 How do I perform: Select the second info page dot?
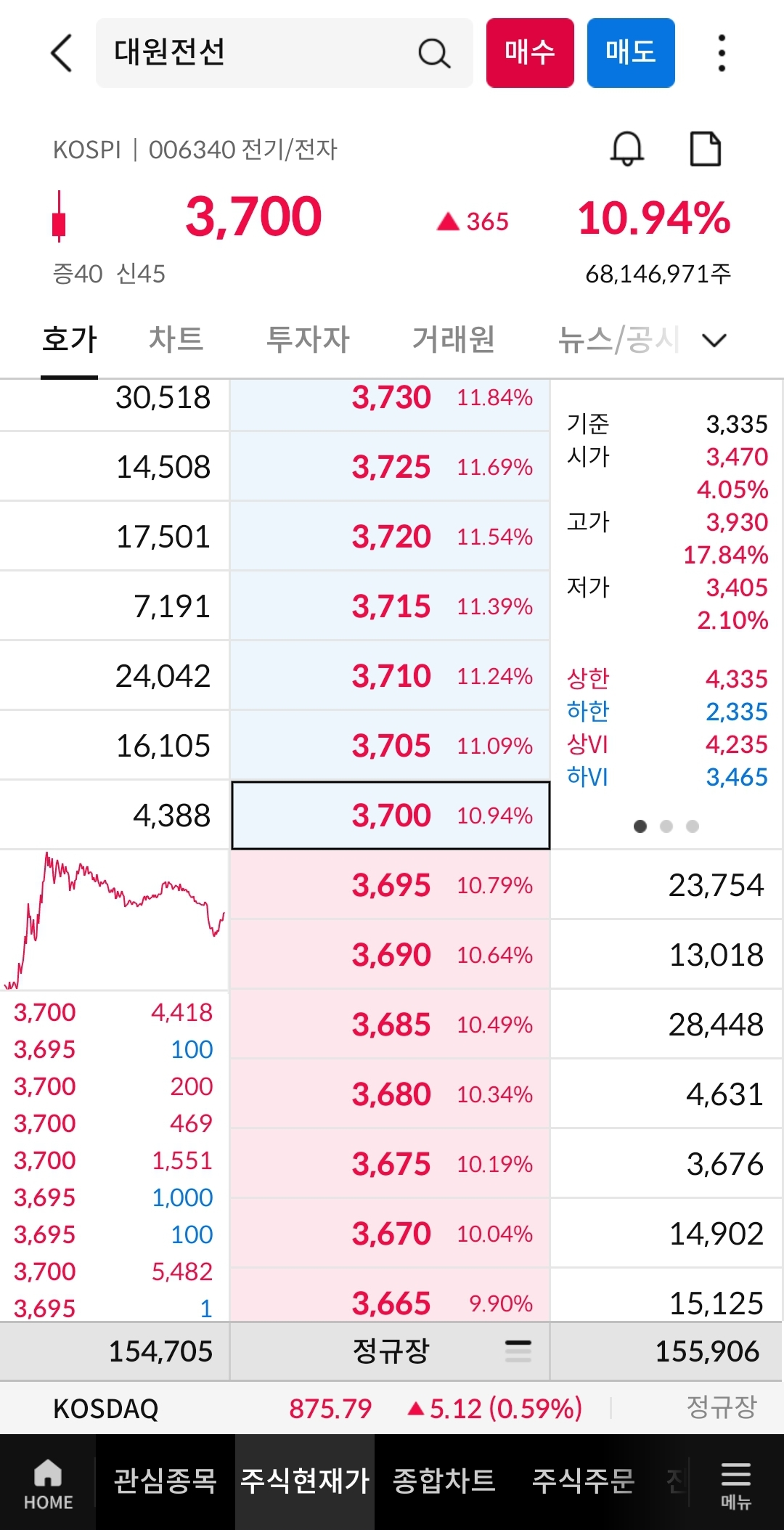click(666, 826)
